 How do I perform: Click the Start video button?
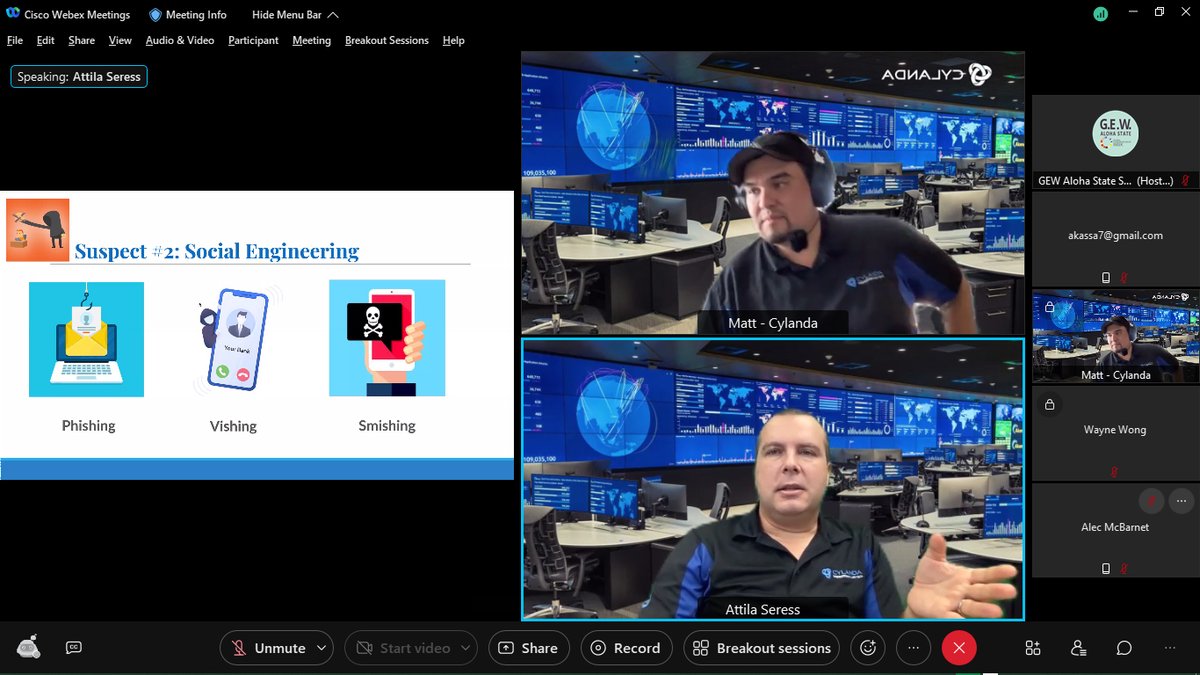[x=403, y=648]
